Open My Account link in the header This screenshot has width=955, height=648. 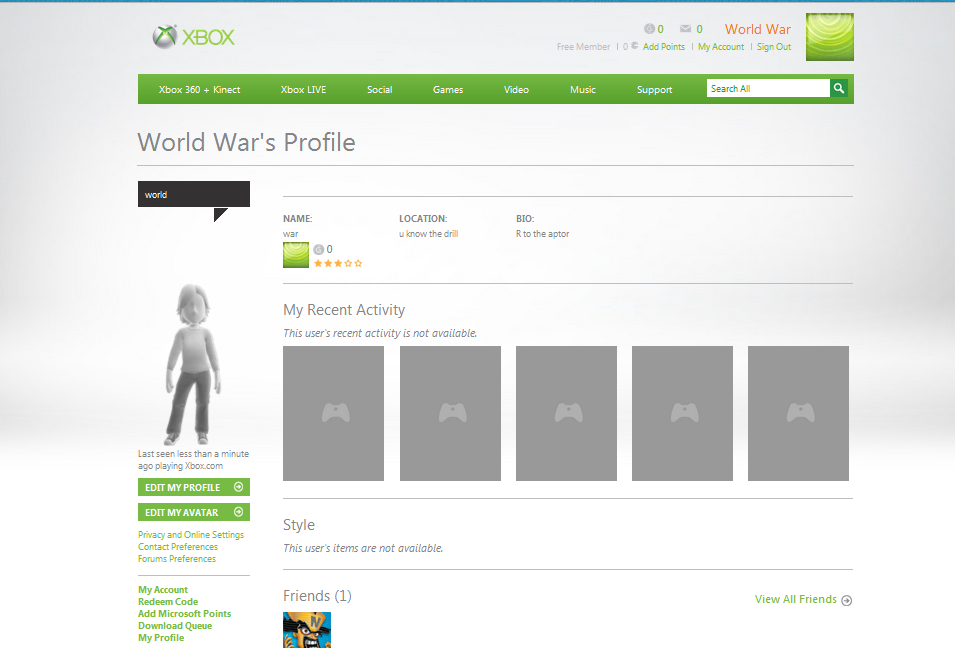click(721, 47)
